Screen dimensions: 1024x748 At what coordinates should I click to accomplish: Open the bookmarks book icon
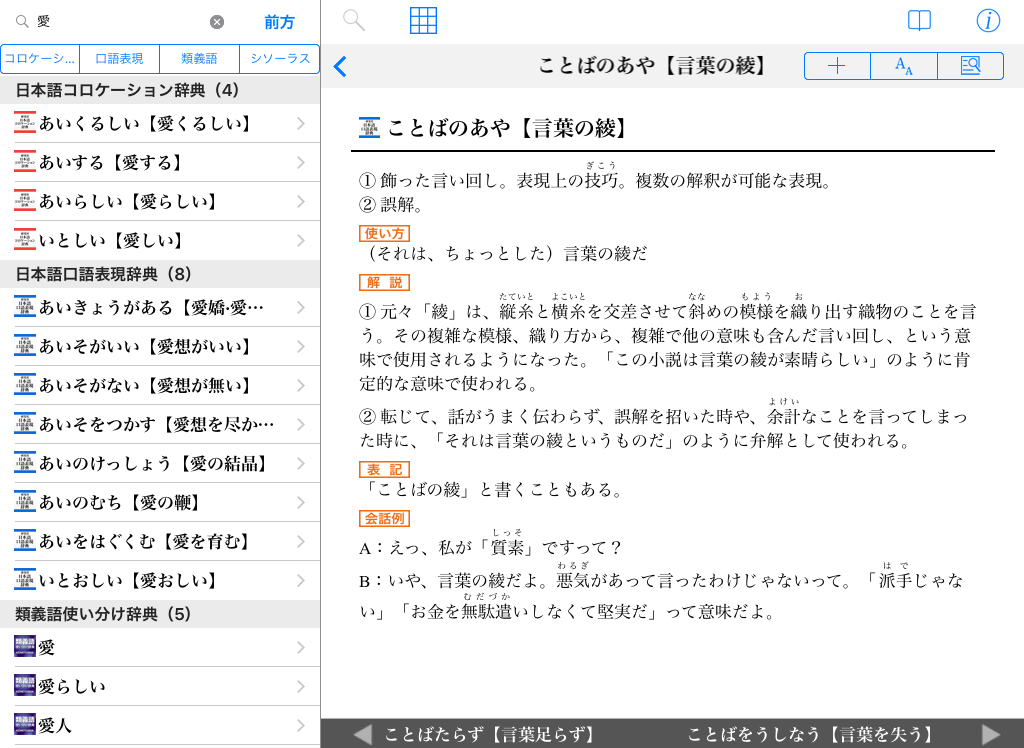click(919, 20)
